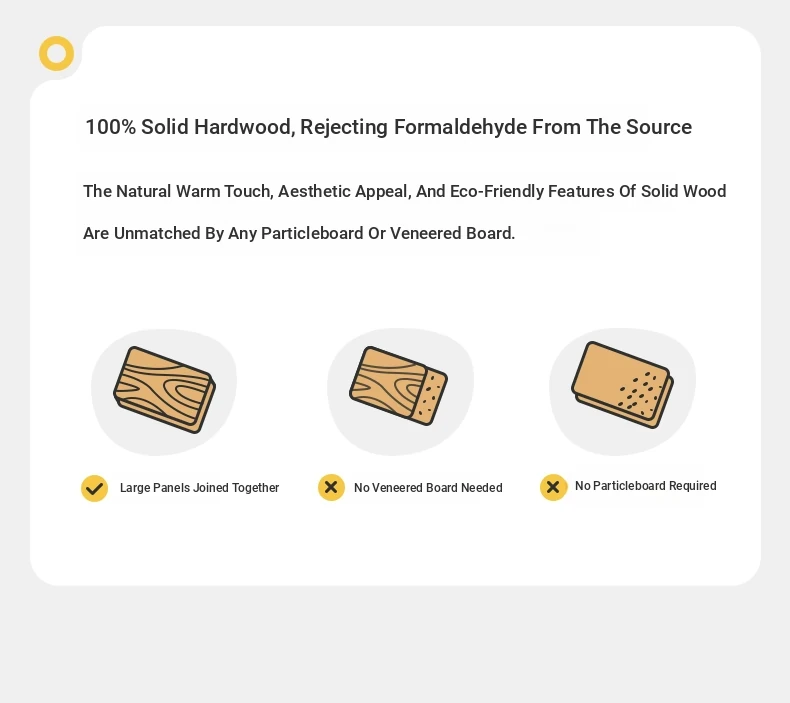Image resolution: width=790 pixels, height=703 pixels.
Task: Click the words From The Source in heading
Action: tap(612, 127)
